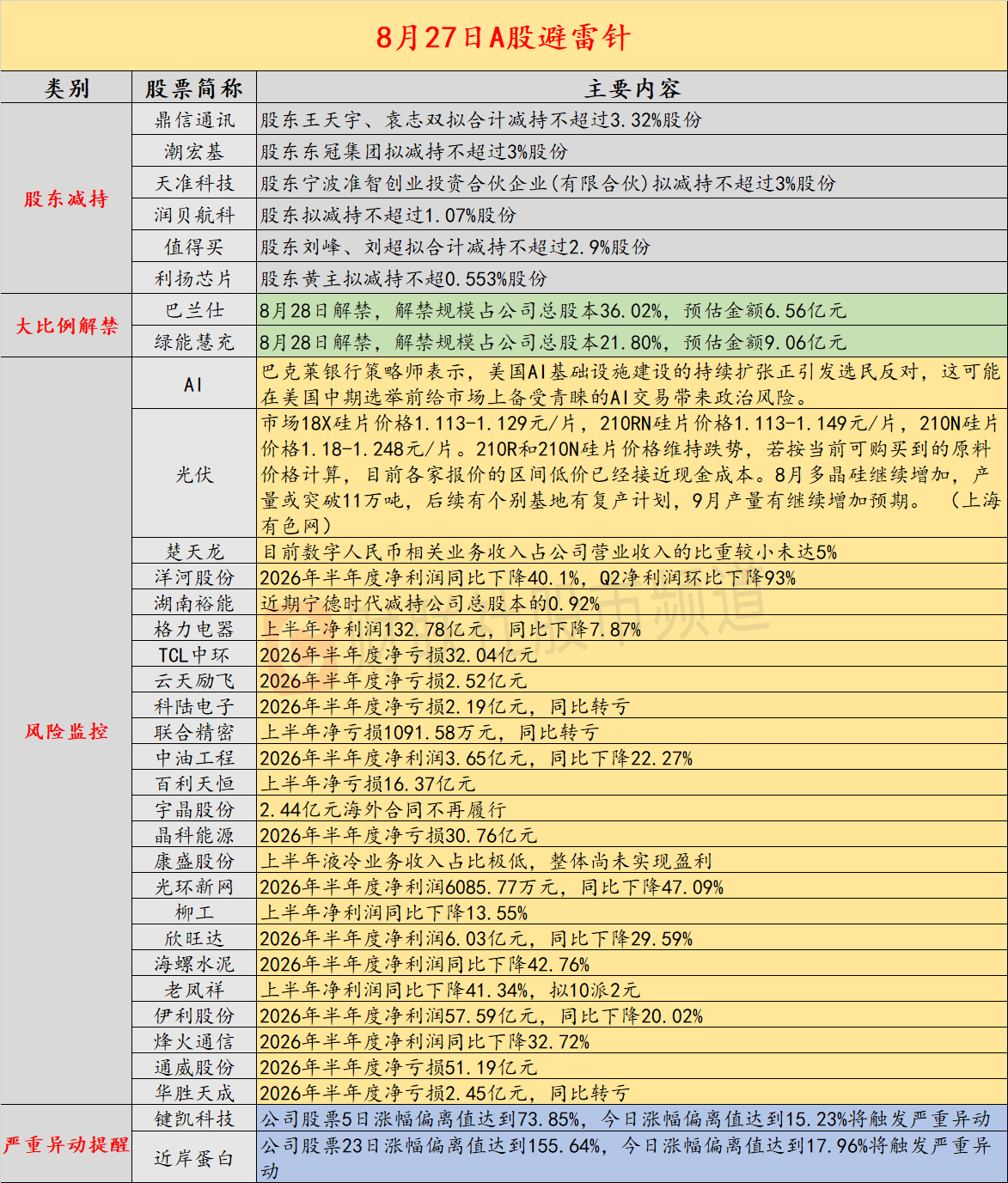
Task: Select stock name 润贝航科
Action: point(194,216)
